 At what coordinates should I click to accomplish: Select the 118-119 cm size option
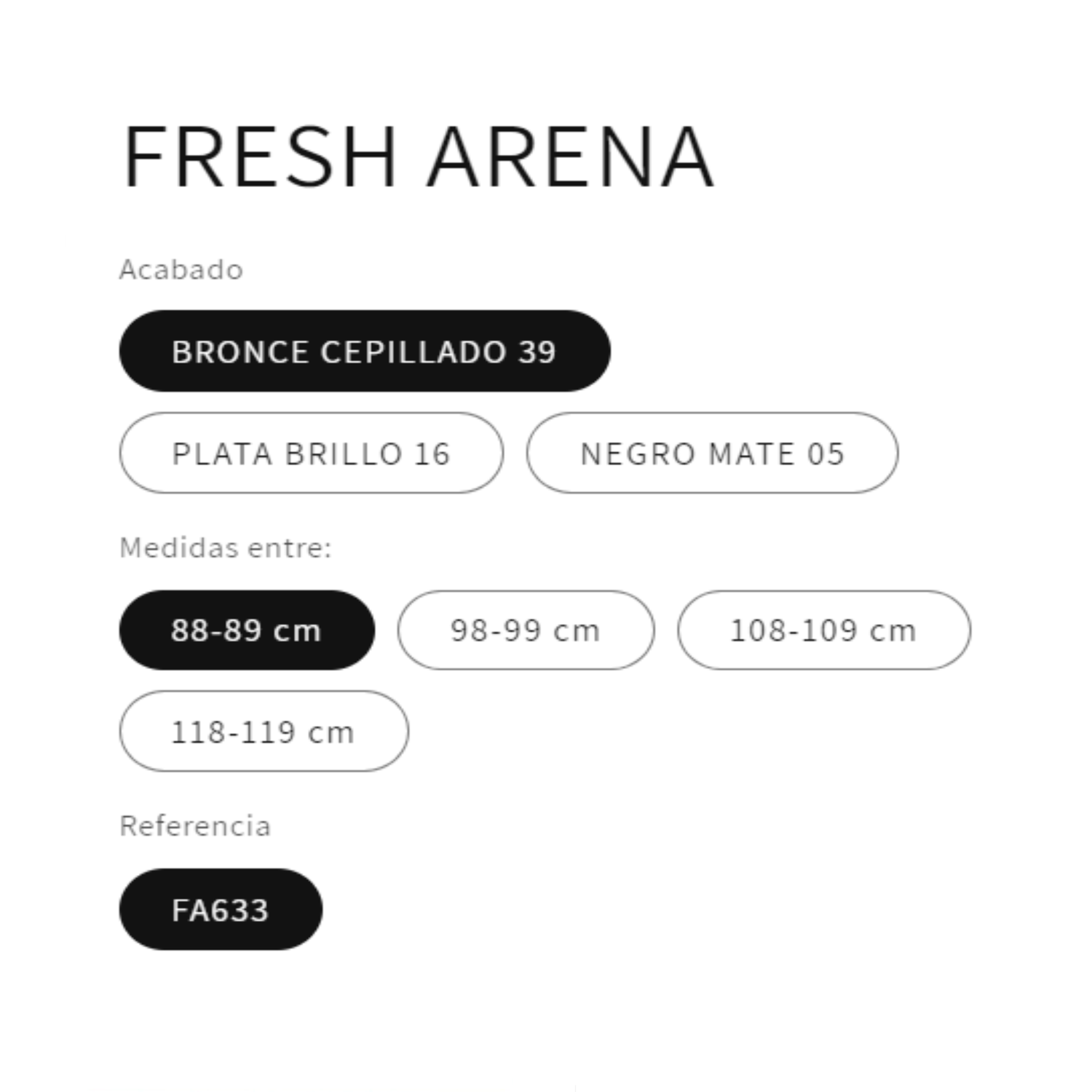click(264, 731)
